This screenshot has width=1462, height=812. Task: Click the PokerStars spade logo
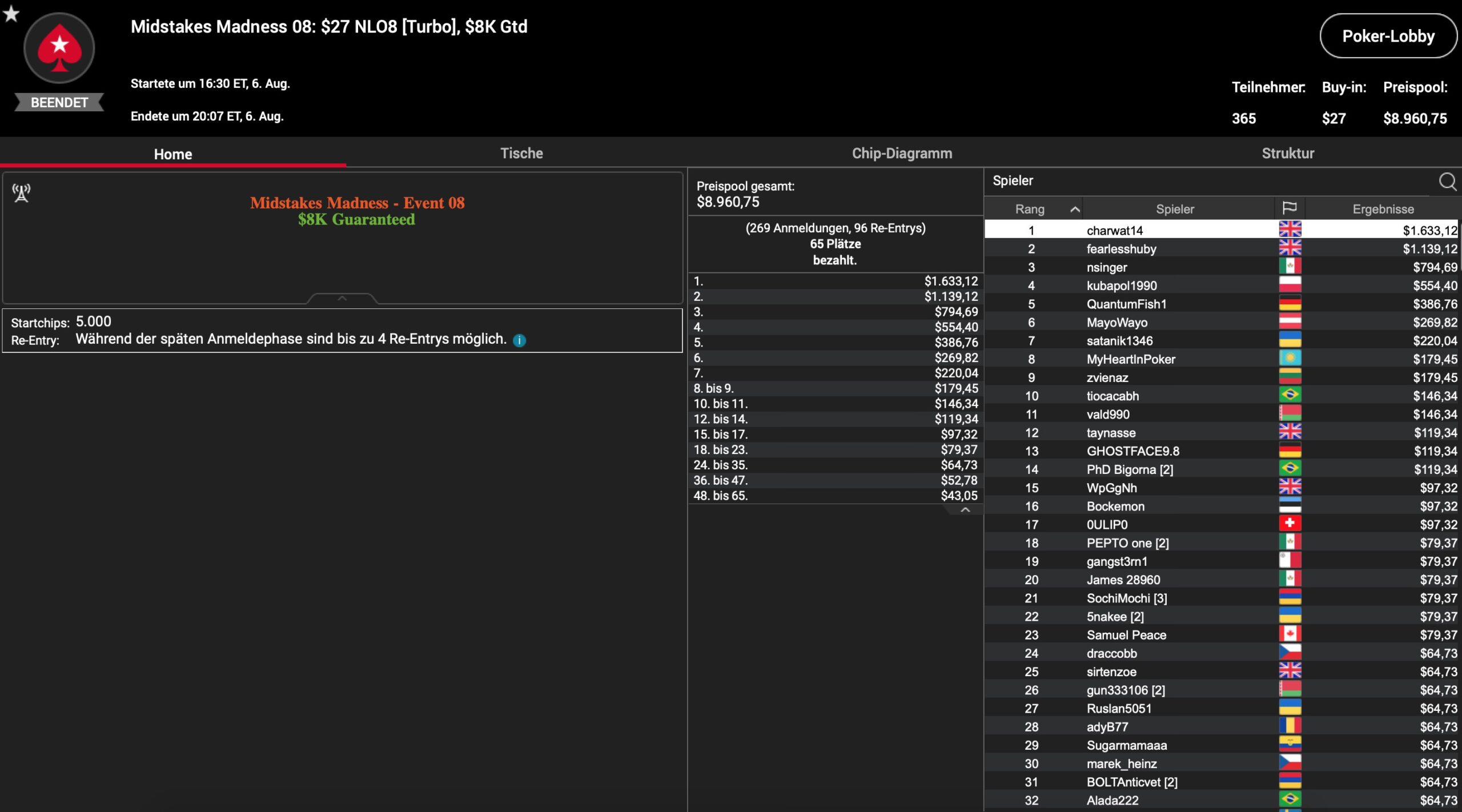pyautogui.click(x=59, y=48)
